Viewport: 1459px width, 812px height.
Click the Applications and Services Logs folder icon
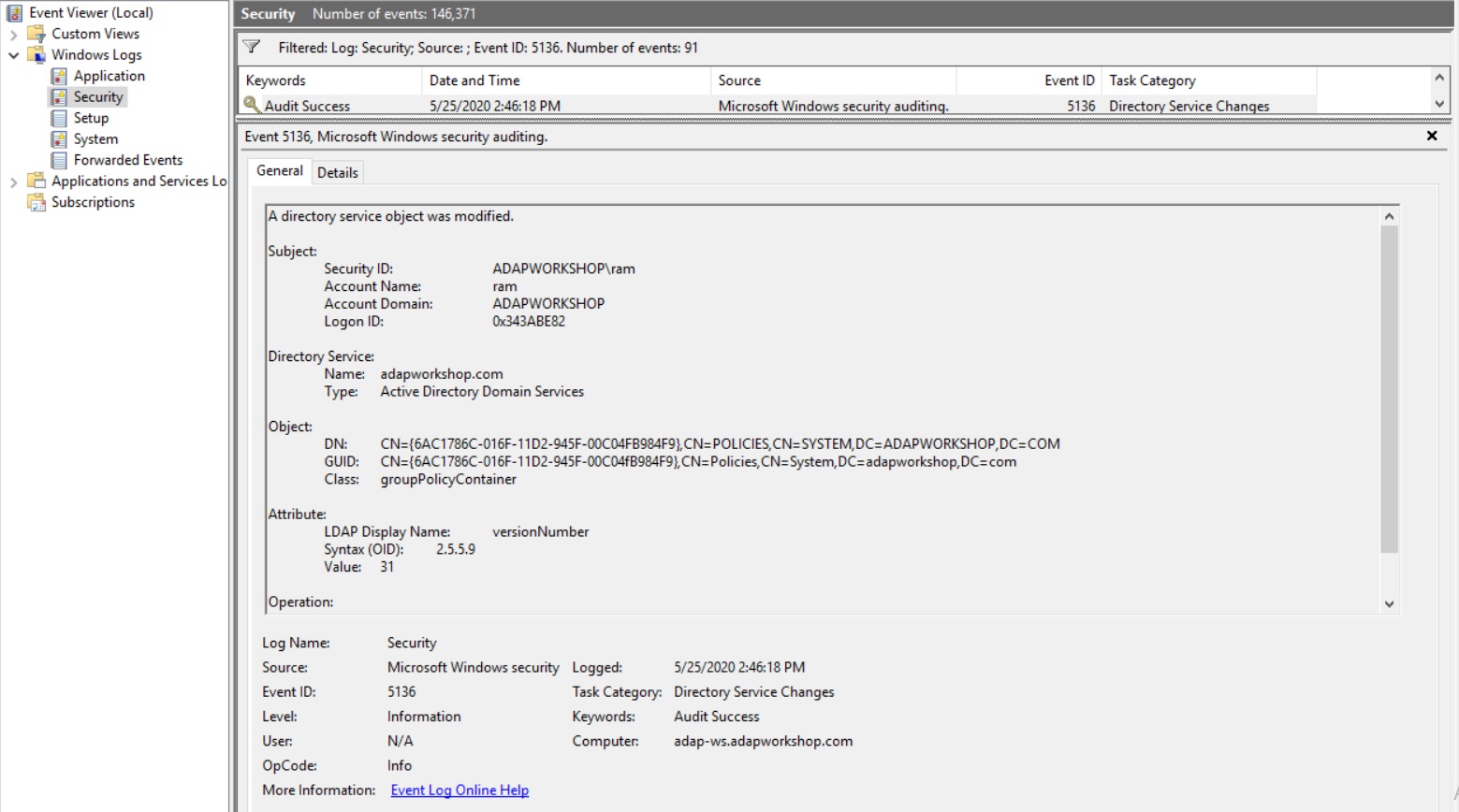[36, 181]
